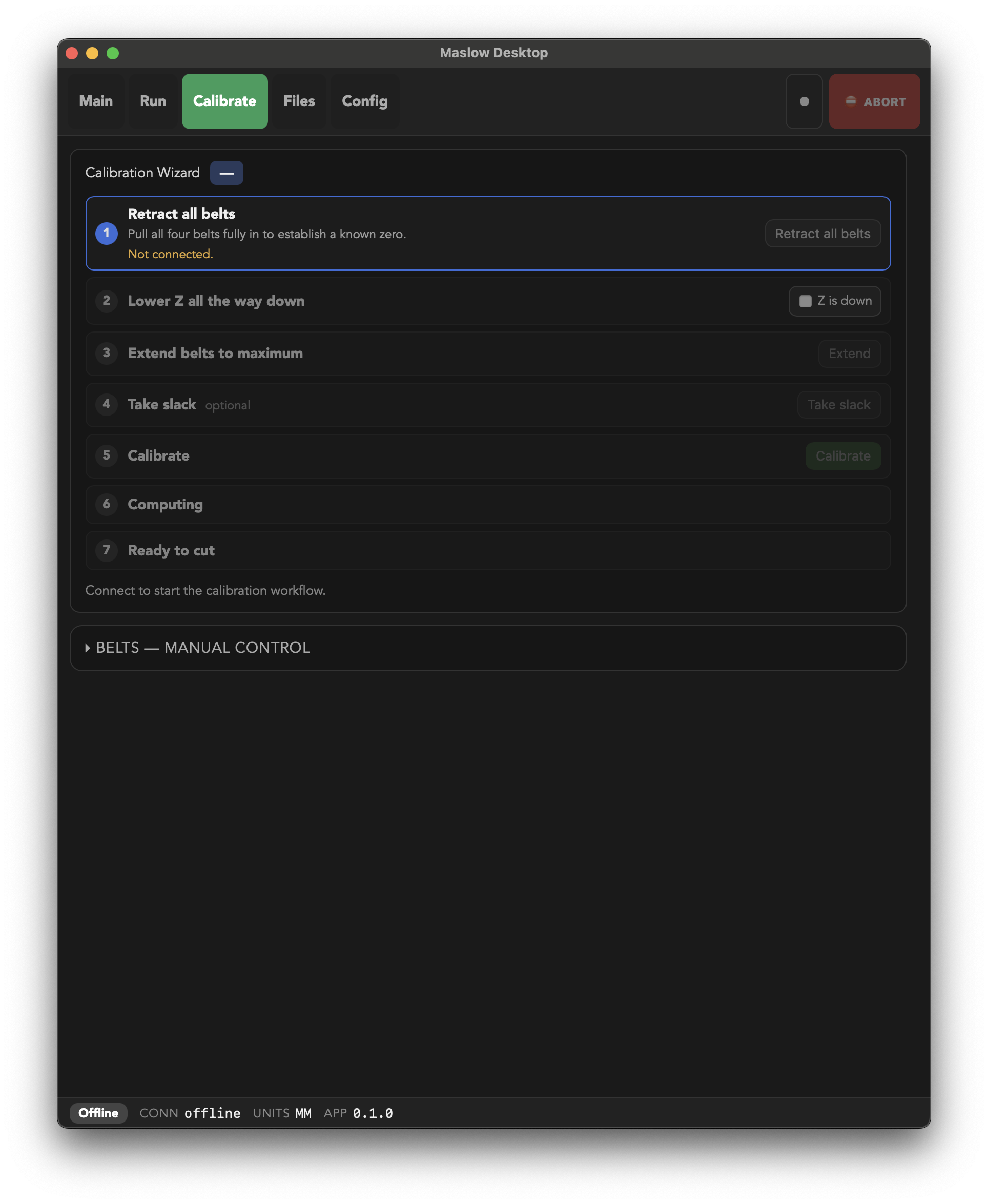This screenshot has width=988, height=1204.
Task: Click the connection status dot button
Action: (x=804, y=101)
